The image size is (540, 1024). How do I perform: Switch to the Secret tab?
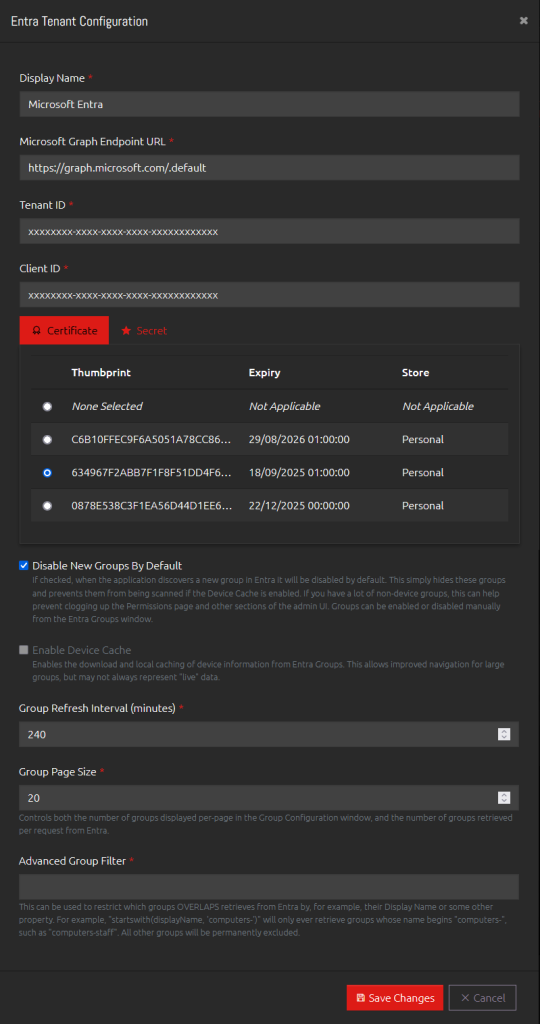coord(144,330)
